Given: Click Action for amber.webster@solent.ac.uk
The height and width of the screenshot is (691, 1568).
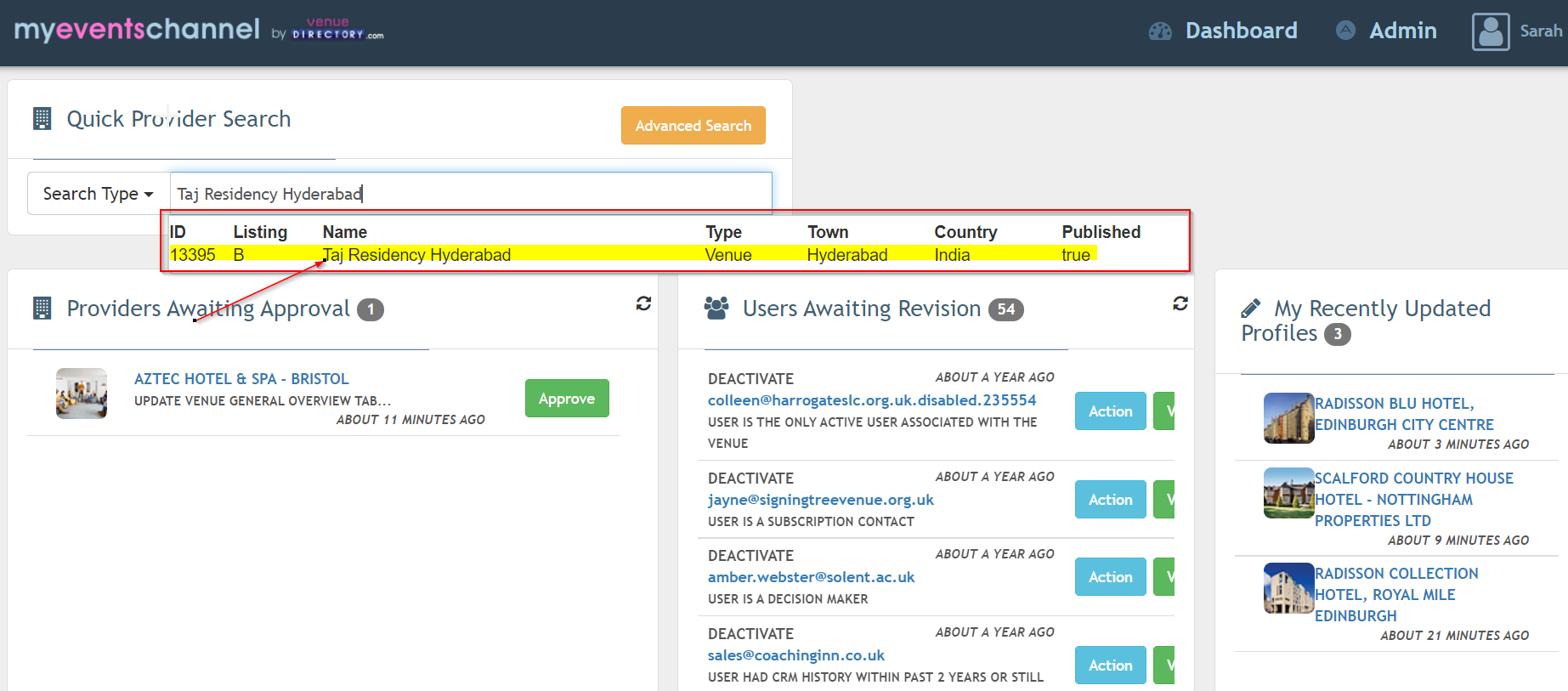Looking at the screenshot, I should click(x=1110, y=577).
